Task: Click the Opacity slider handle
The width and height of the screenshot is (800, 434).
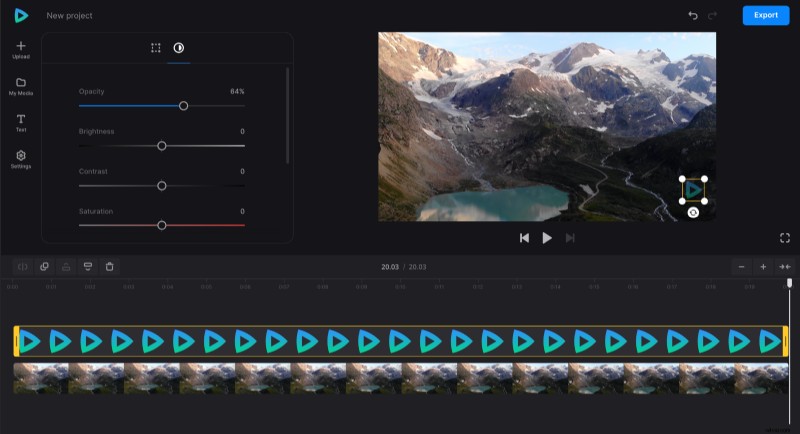Action: pyautogui.click(x=183, y=106)
